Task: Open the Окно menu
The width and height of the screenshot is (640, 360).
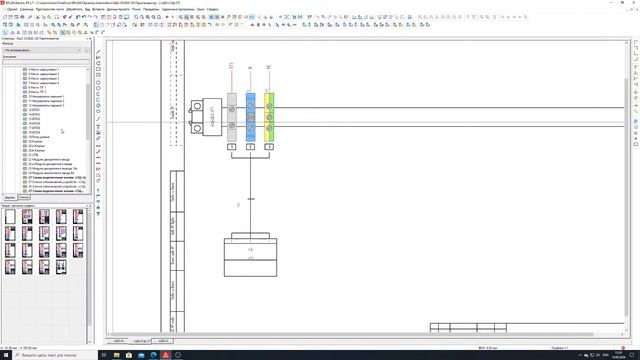Action: click(x=200, y=9)
